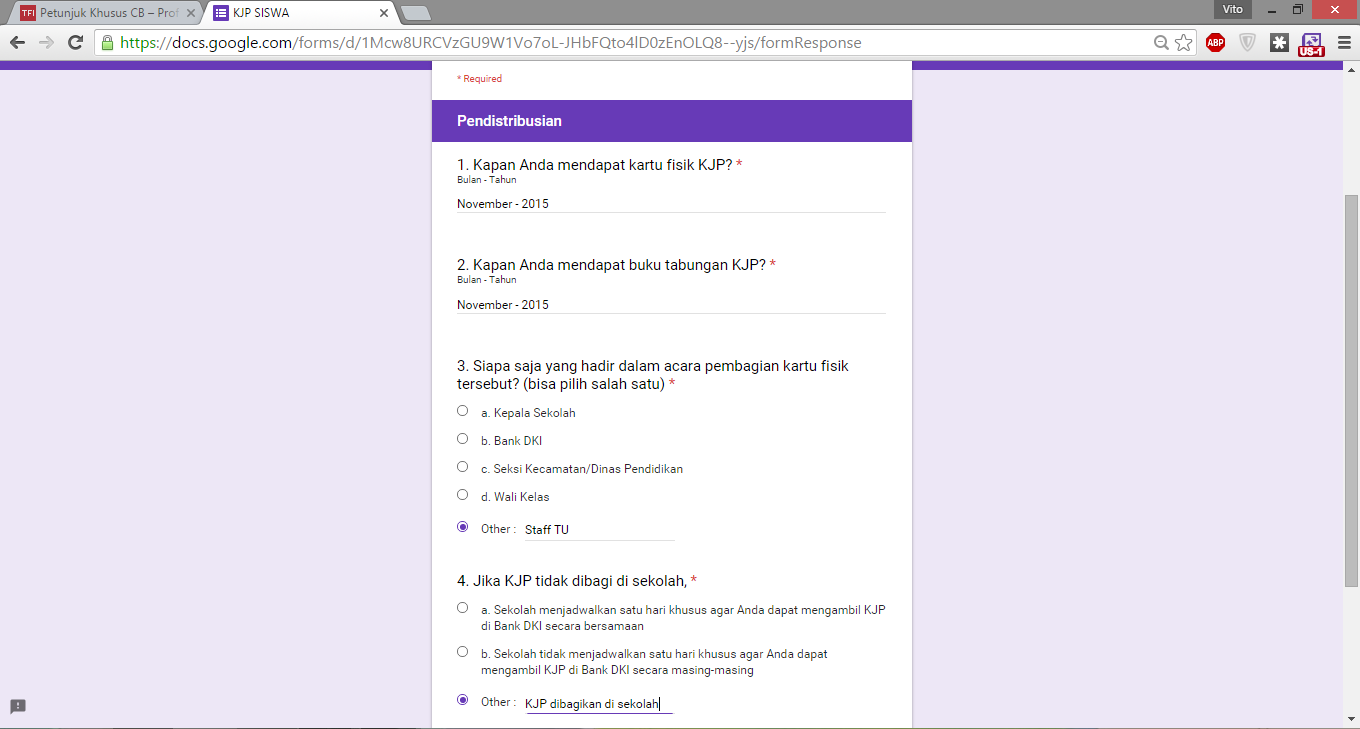Screen dimensions: 1360x729
Task: Click the browser address bar URL
Action: point(490,43)
